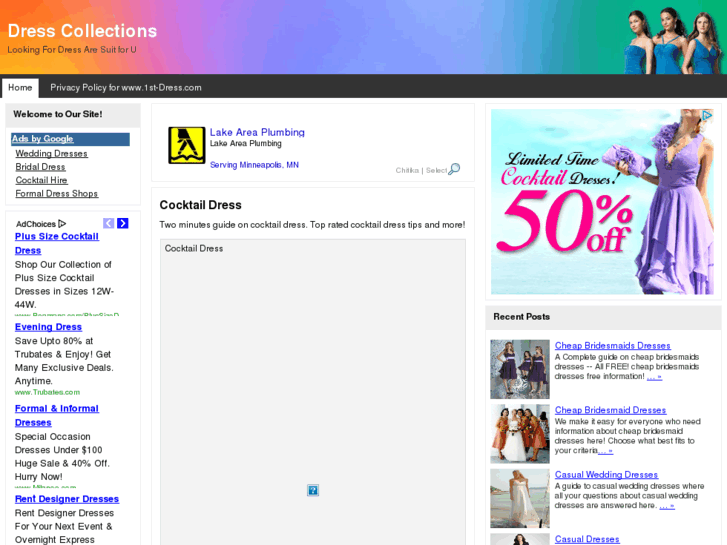
Task: Open Privacy Policy for www.1st-Dress.com
Action: (126, 88)
